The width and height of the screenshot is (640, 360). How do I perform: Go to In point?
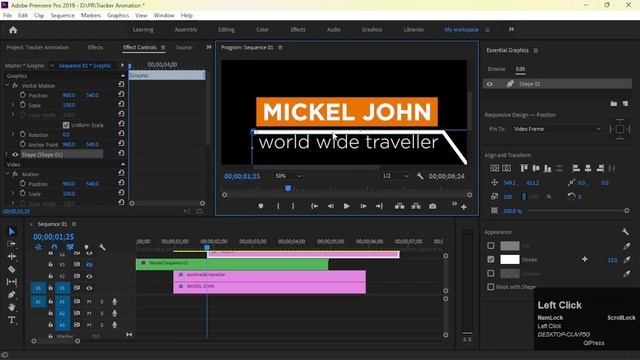pyautogui.click(x=314, y=206)
